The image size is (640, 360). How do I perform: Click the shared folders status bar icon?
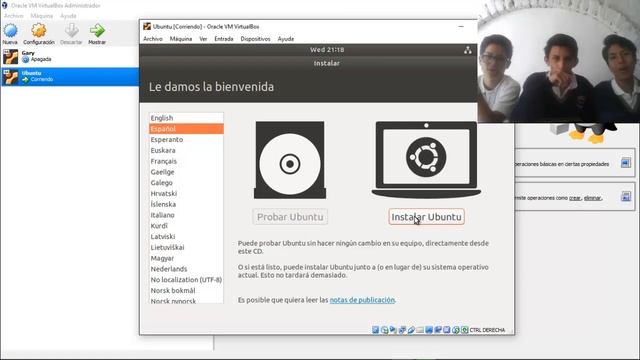pos(420,330)
